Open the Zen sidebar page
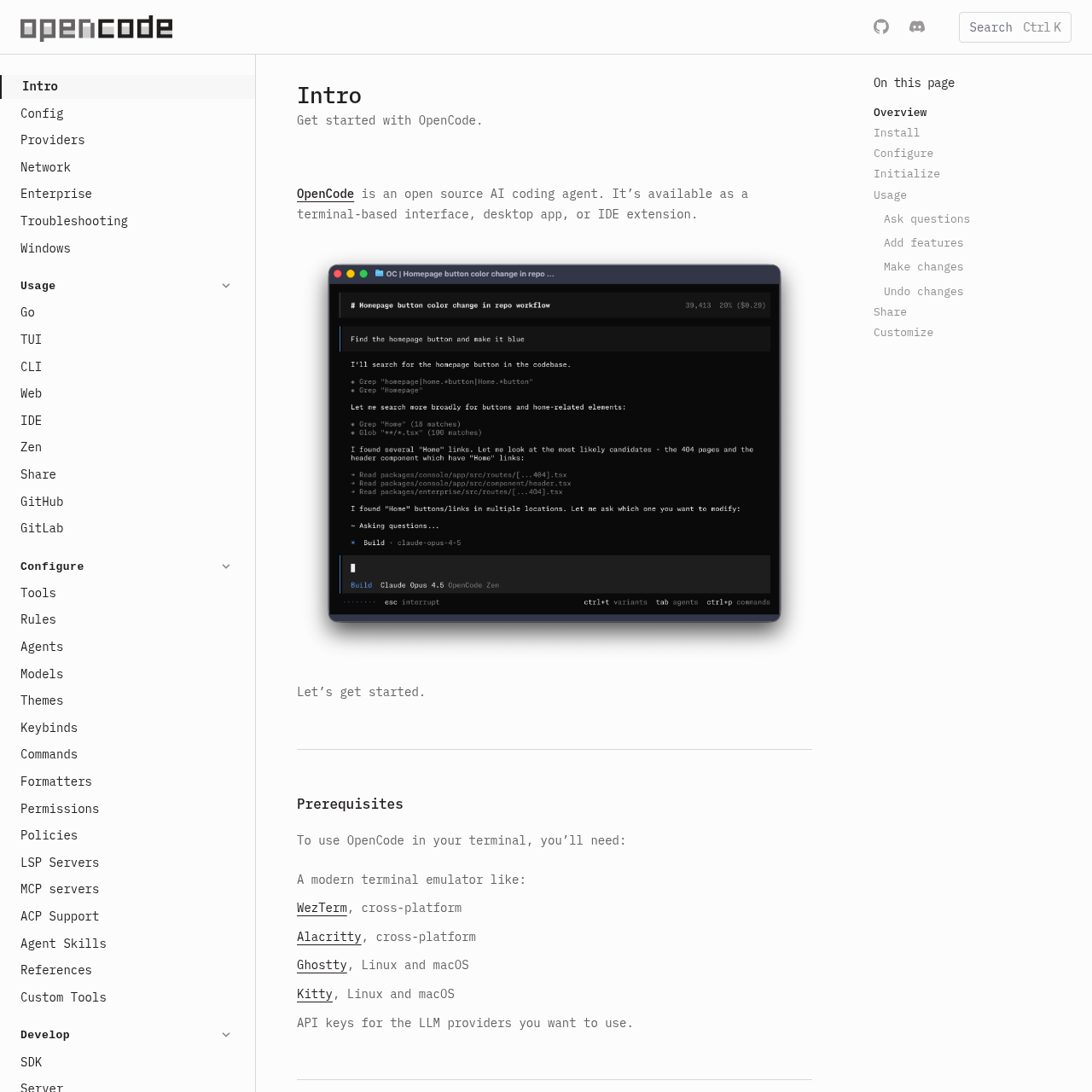This screenshot has width=1092, height=1092. pos(31,447)
